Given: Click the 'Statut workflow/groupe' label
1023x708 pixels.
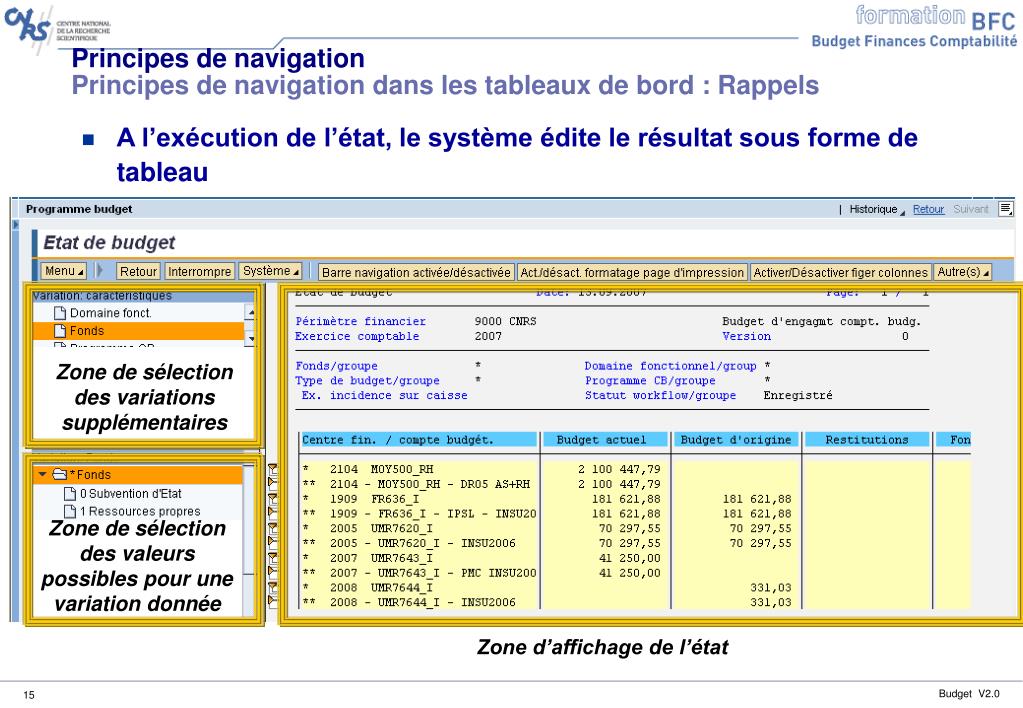Looking at the screenshot, I should pos(660,395).
